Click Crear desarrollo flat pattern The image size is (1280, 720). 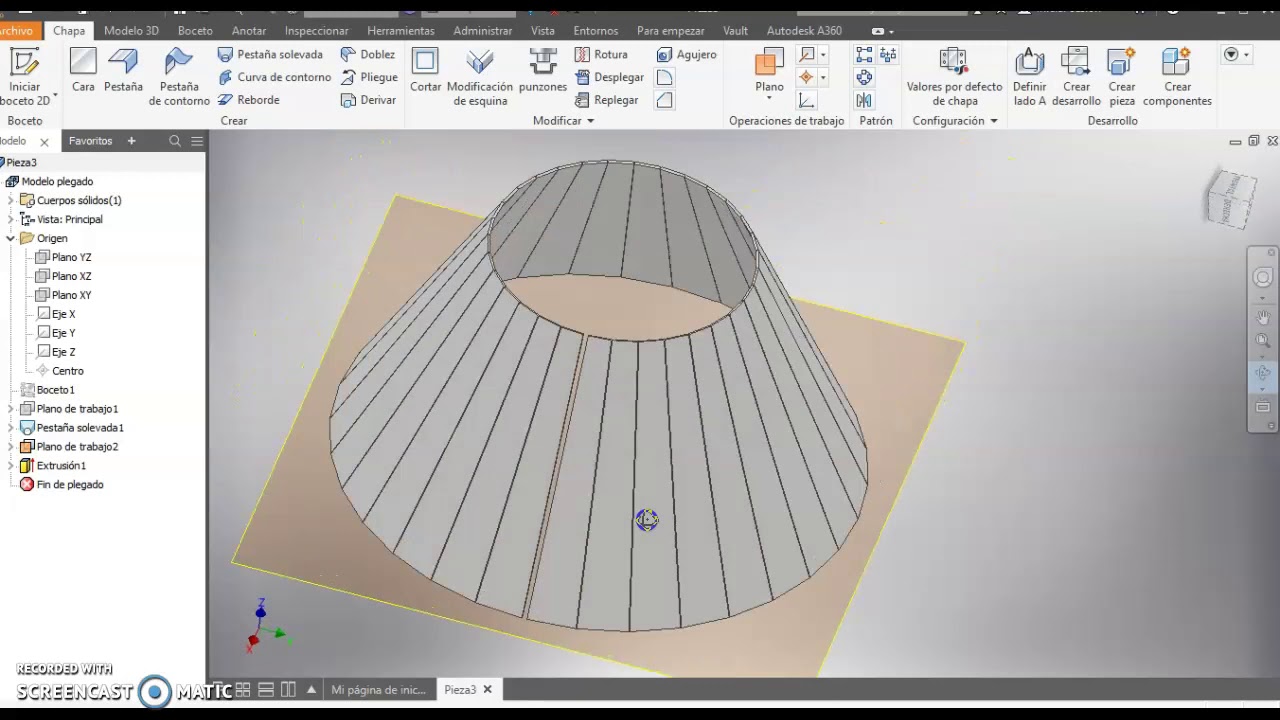click(x=1076, y=77)
